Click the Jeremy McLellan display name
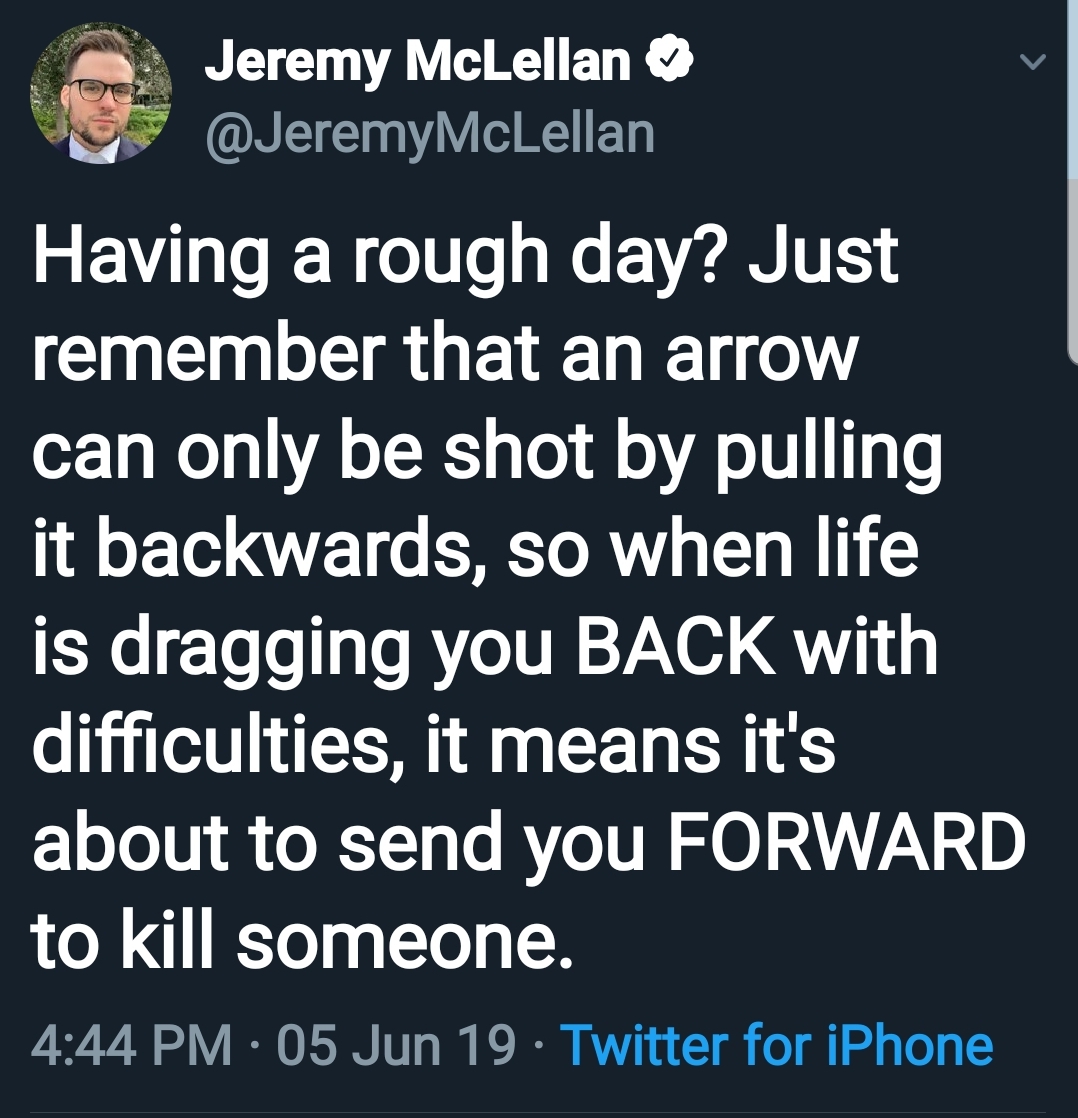1078x1118 pixels. pos(418,64)
